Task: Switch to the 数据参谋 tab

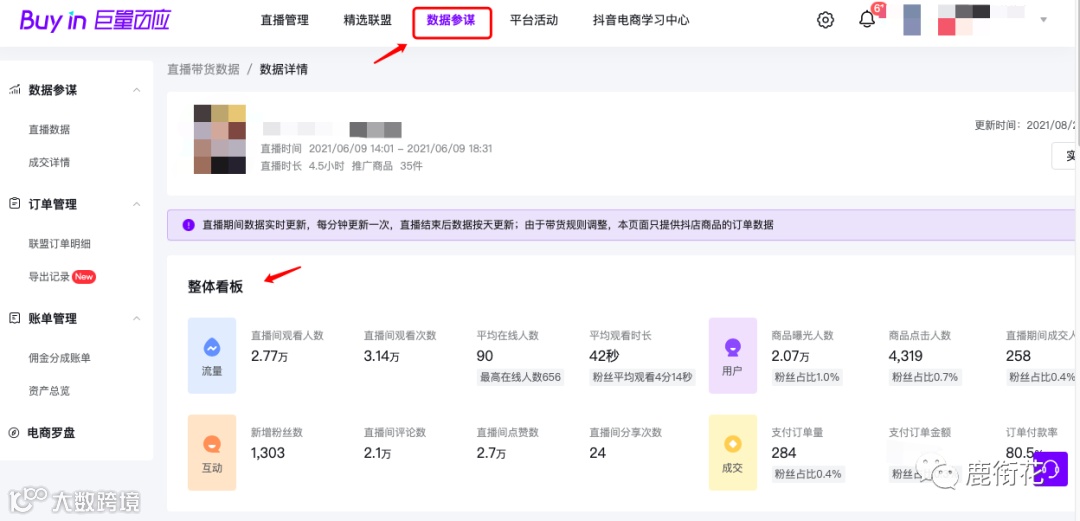Action: 451,21
